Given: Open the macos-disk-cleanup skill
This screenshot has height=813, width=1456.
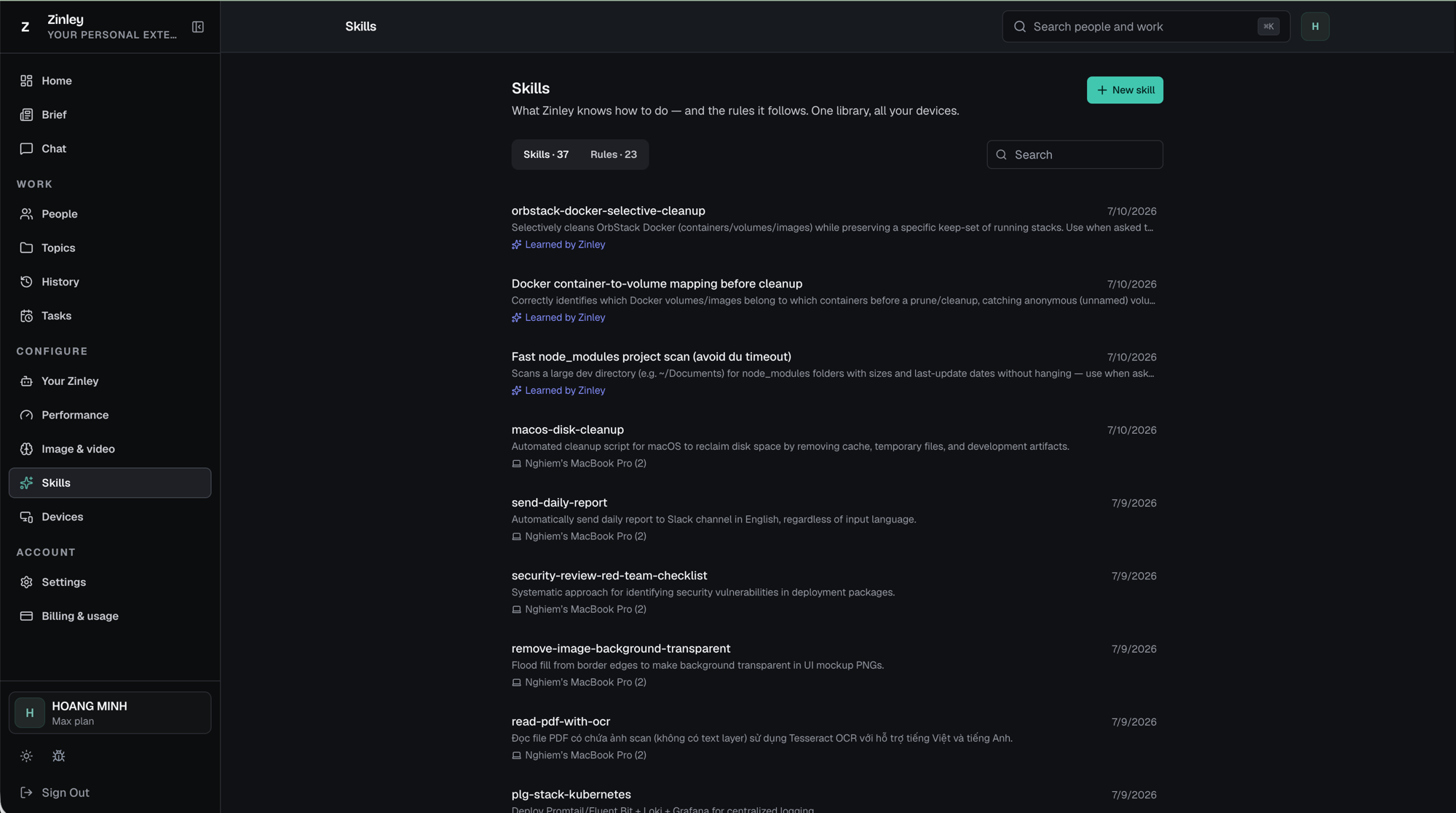Looking at the screenshot, I should [567, 430].
